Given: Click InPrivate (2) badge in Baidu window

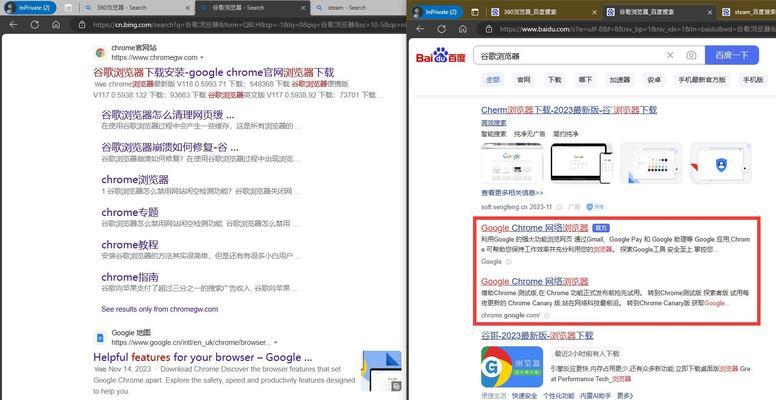Looking at the screenshot, I should (x=437, y=12).
